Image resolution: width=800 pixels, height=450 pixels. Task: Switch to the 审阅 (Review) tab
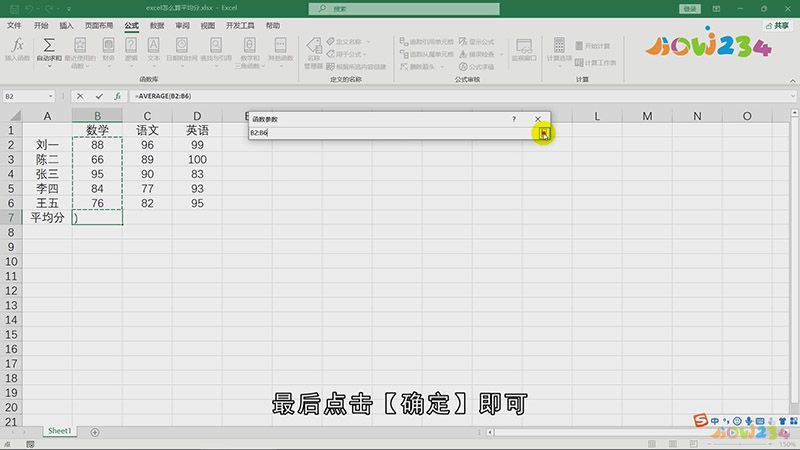tap(183, 26)
